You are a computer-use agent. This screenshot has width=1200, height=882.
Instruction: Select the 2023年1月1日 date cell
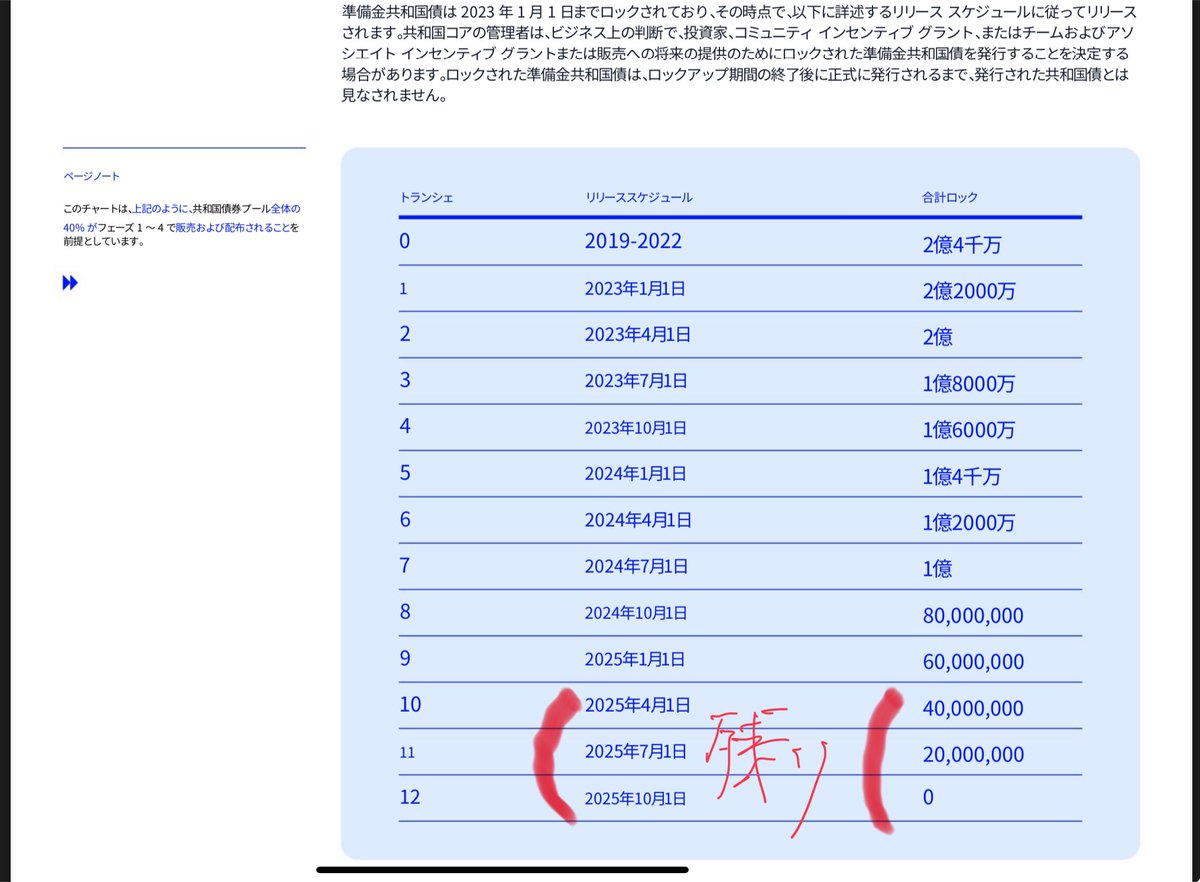[x=635, y=289]
